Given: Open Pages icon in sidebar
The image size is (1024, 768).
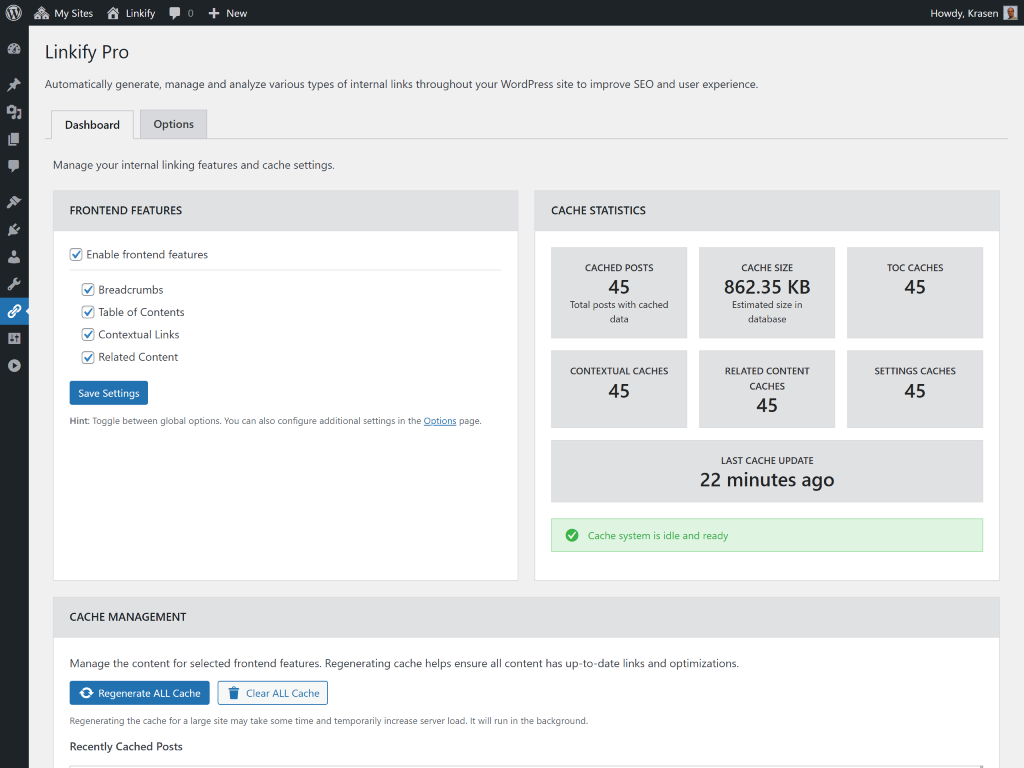Looking at the screenshot, I should (x=14, y=139).
